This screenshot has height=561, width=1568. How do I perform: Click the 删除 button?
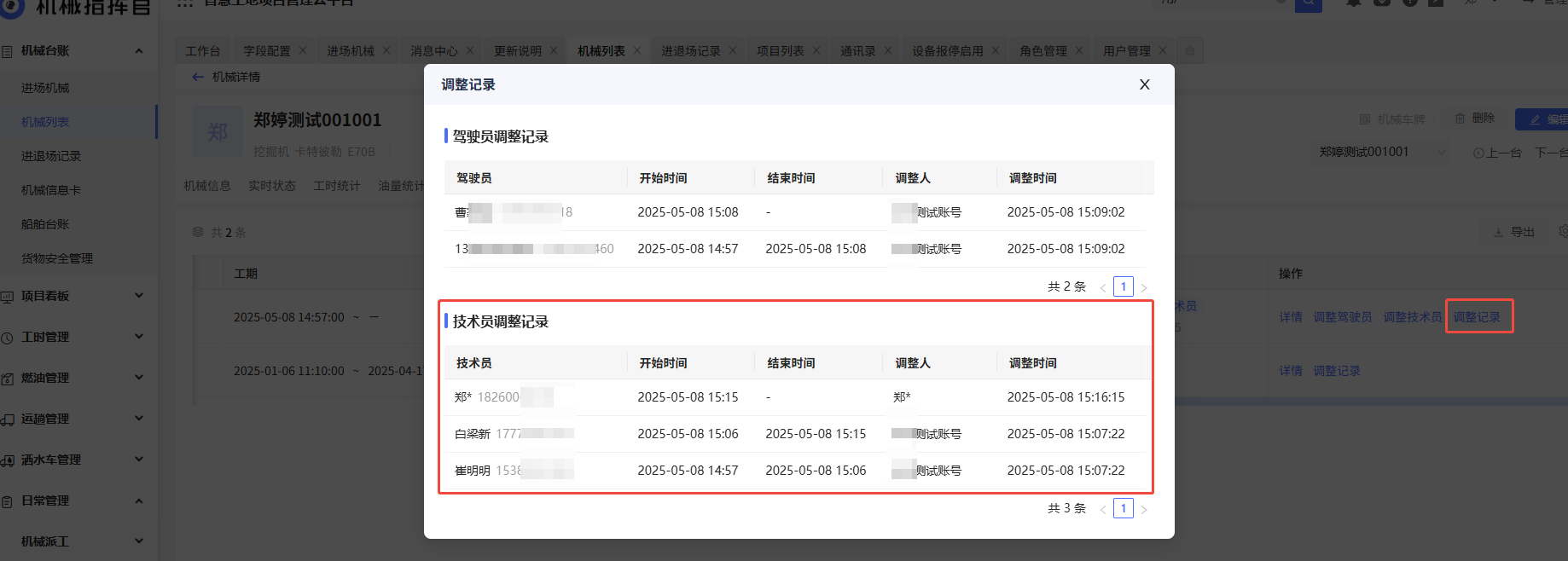point(1474,119)
